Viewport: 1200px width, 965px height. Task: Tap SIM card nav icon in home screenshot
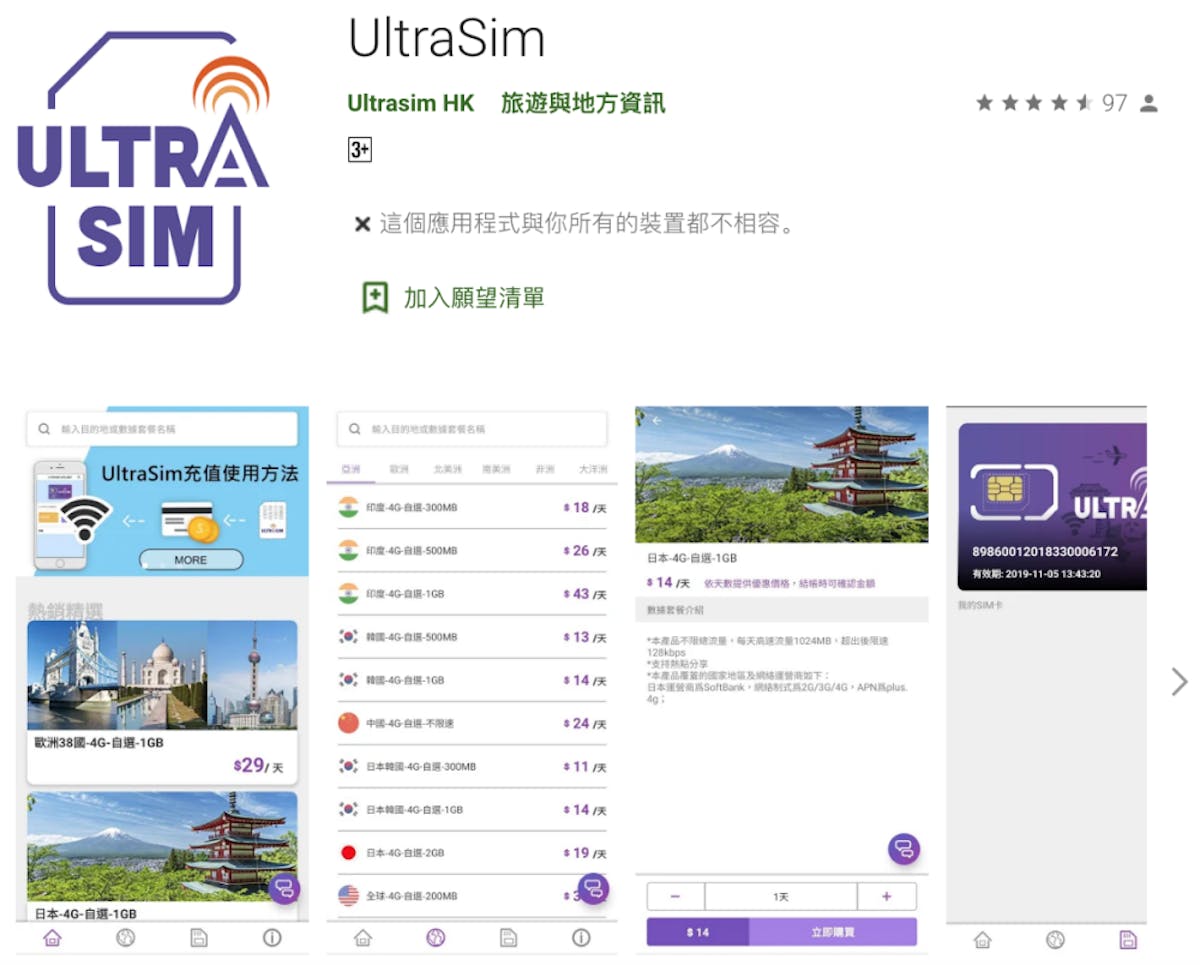point(198,938)
